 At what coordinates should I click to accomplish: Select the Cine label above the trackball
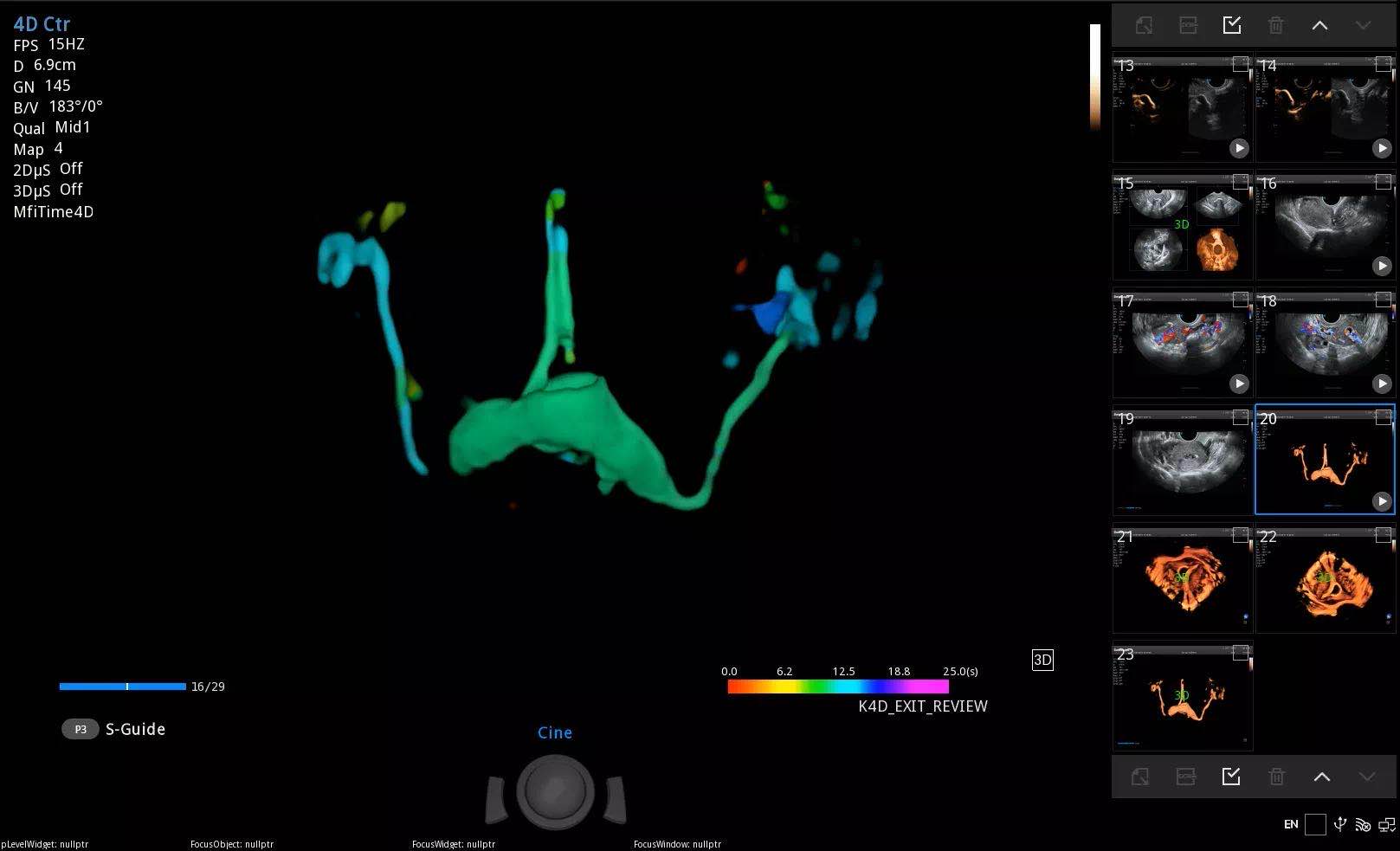click(x=554, y=732)
